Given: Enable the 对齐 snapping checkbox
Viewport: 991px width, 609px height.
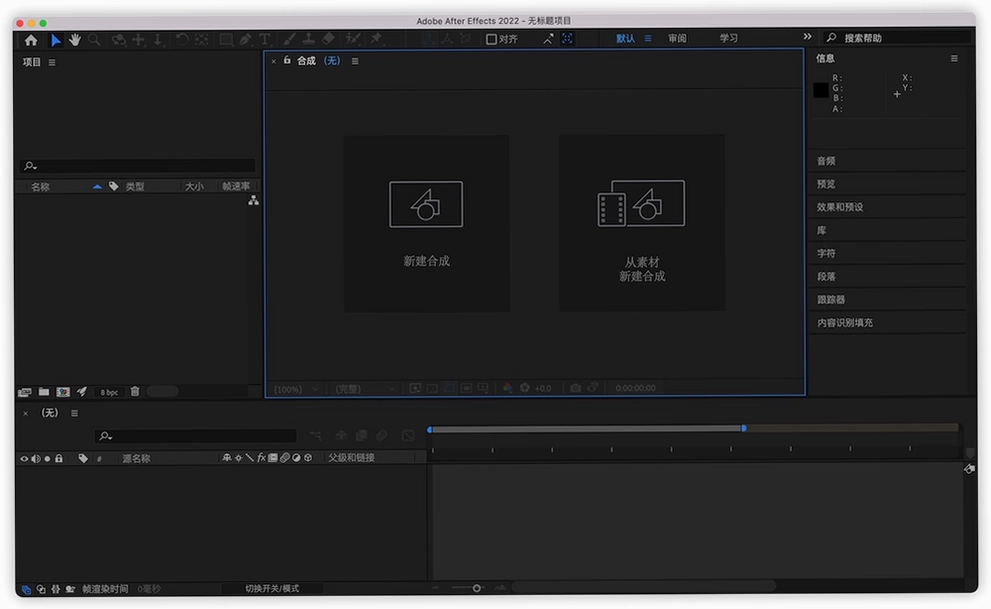Looking at the screenshot, I should pos(491,39).
